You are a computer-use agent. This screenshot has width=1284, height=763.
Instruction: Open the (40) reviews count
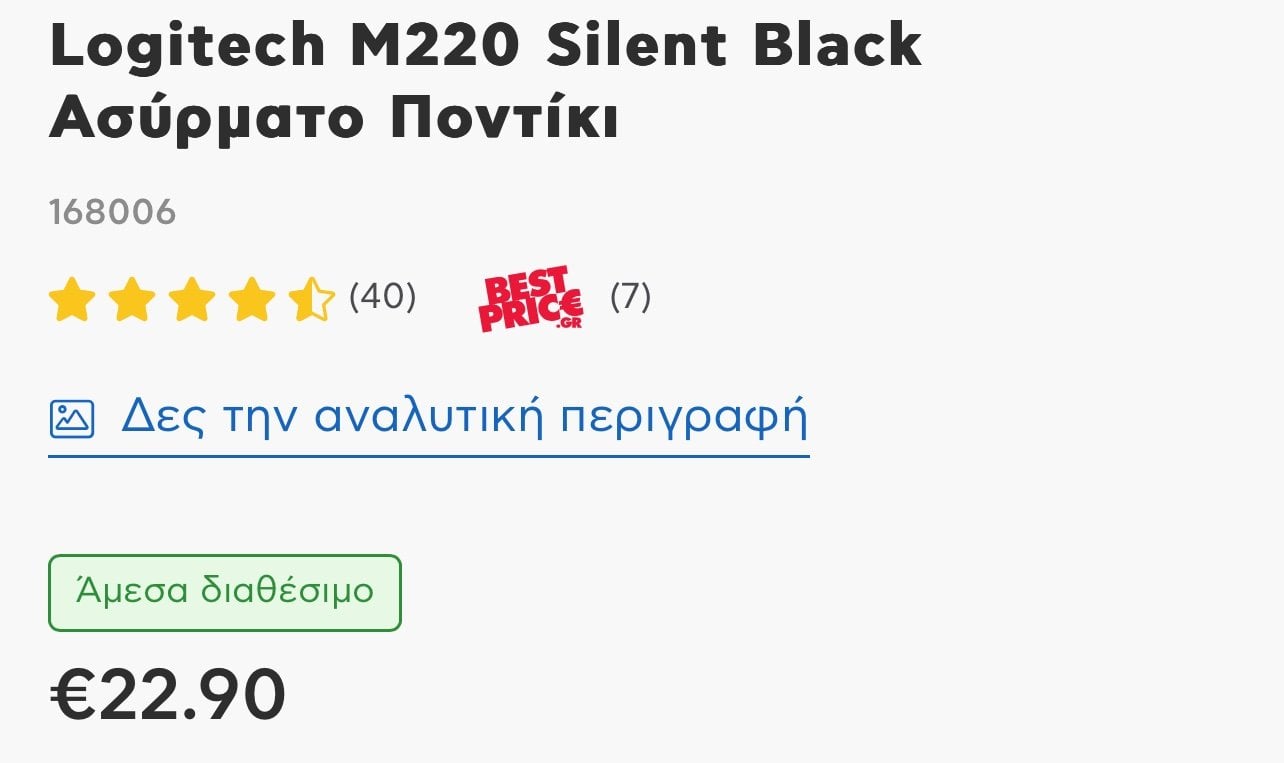click(x=382, y=296)
